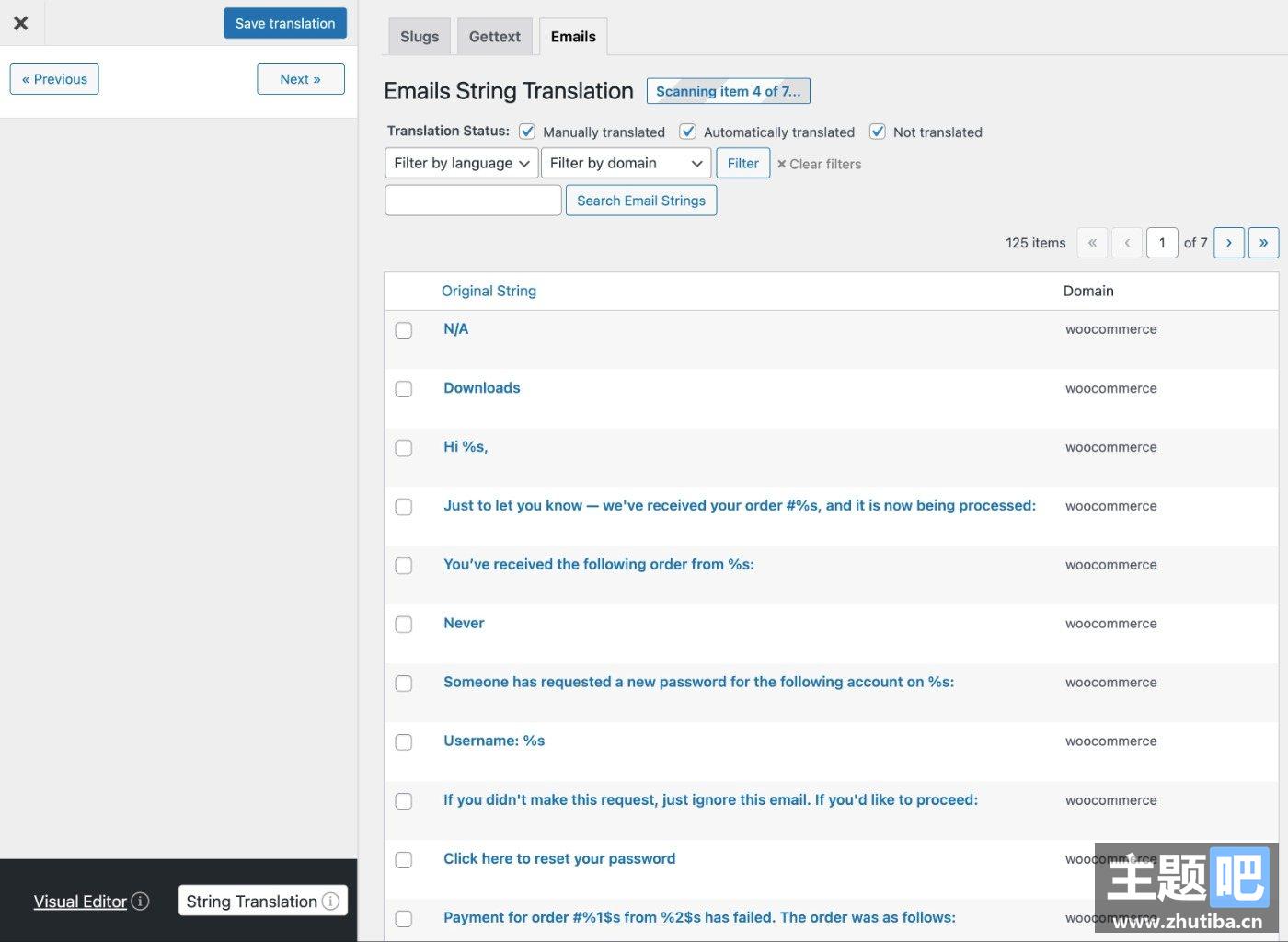This screenshot has width=1288, height=942.
Task: Click the info icon beside String Translation
Action: coord(330,902)
